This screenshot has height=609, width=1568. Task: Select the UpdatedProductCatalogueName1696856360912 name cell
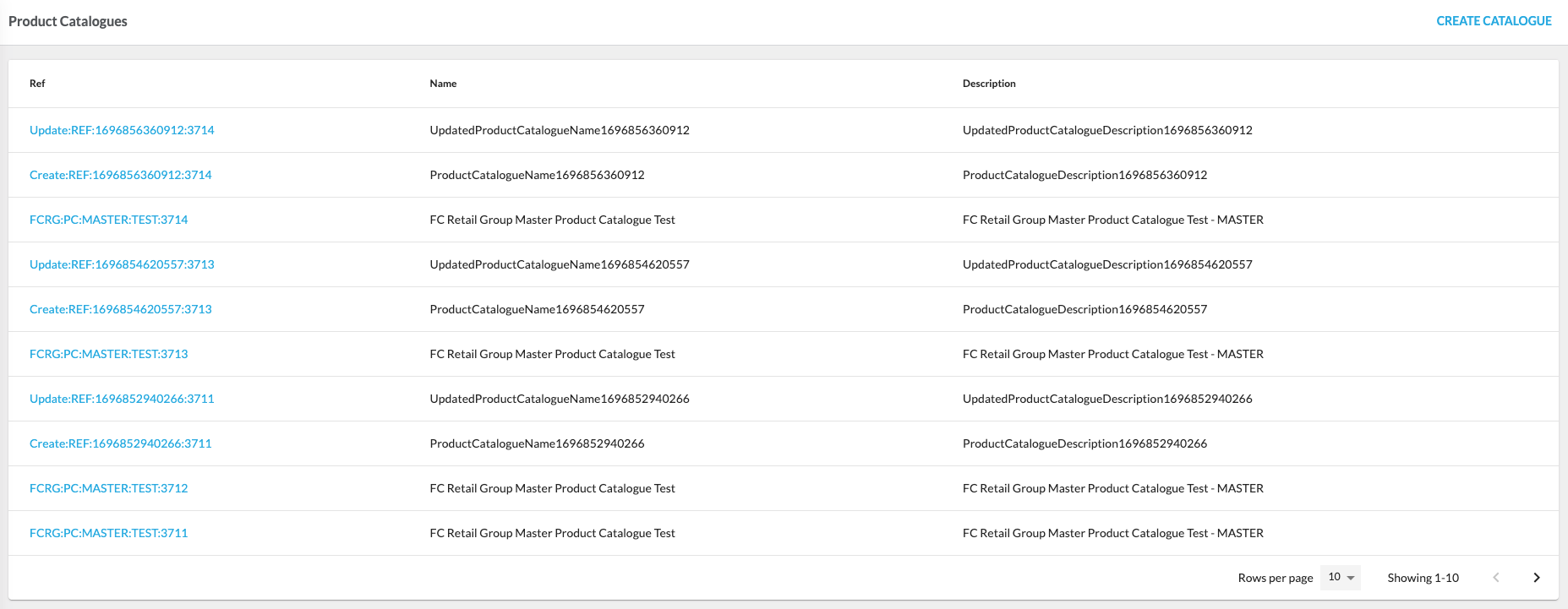click(x=559, y=130)
